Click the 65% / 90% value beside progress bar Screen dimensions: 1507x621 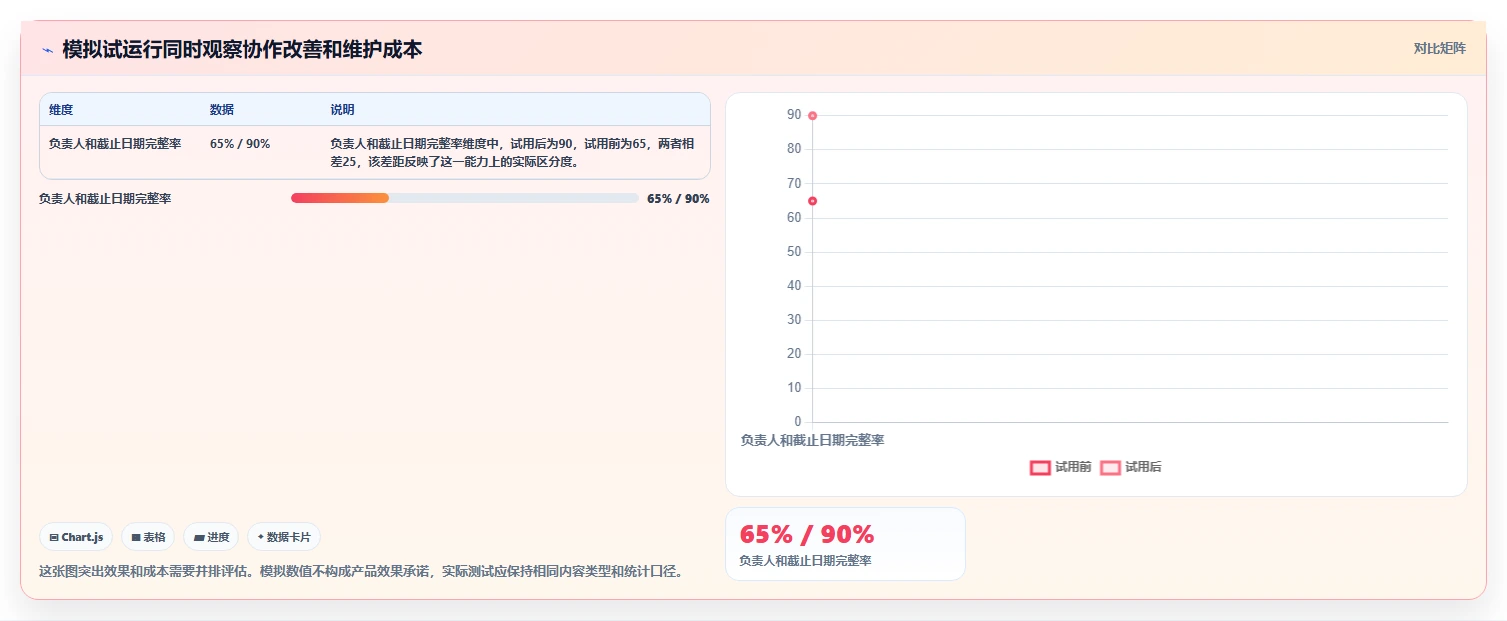(678, 199)
